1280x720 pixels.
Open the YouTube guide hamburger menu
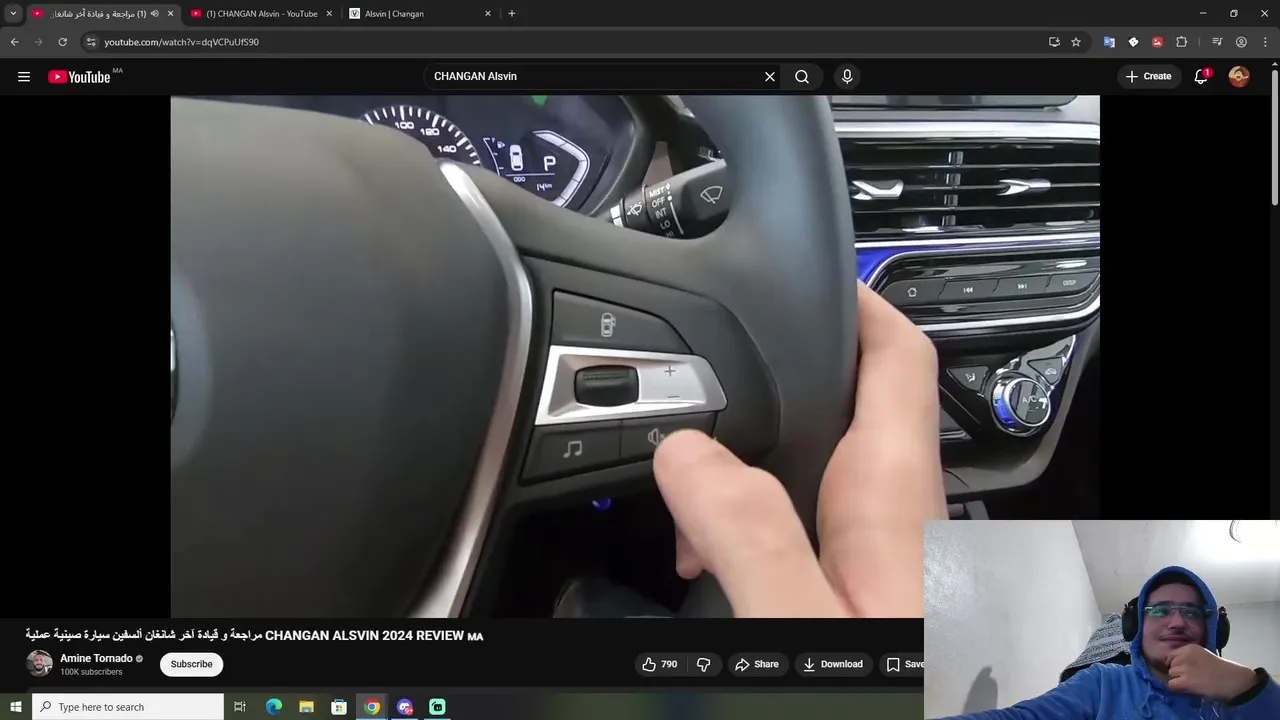point(24,76)
